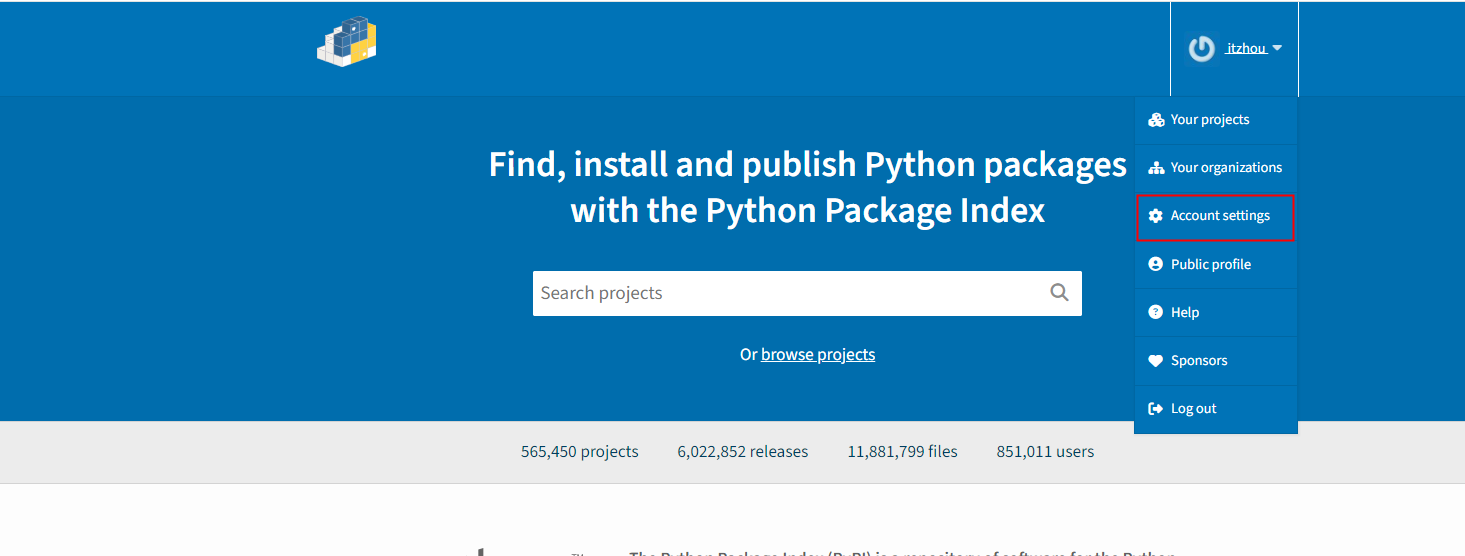
Task: Click the PyPI cube logo
Action: 347,42
